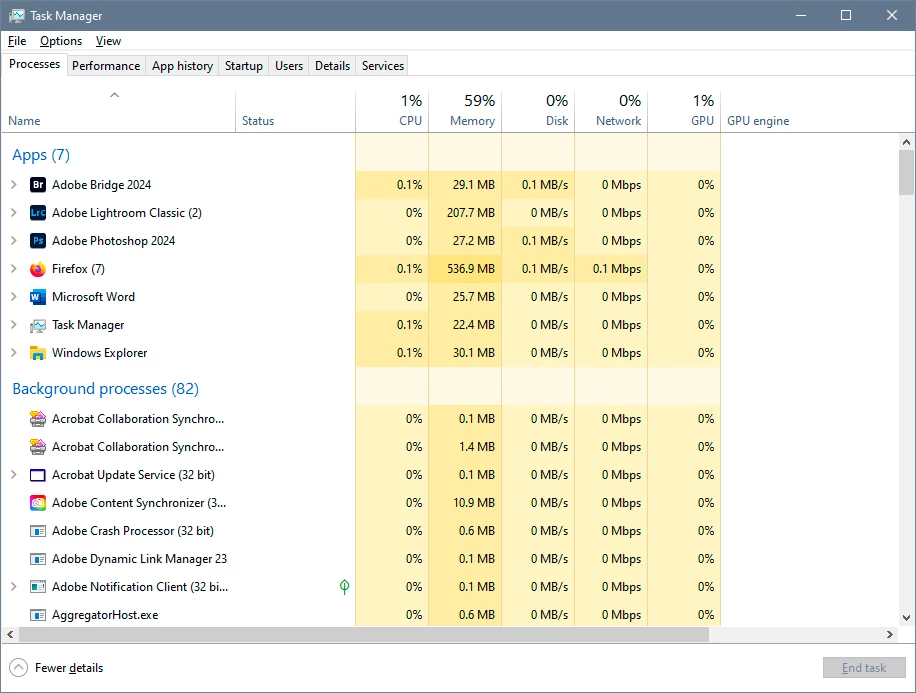Select the Firefox 536.9 MB memory cell
Screen dimensions: 916x693
click(x=465, y=269)
